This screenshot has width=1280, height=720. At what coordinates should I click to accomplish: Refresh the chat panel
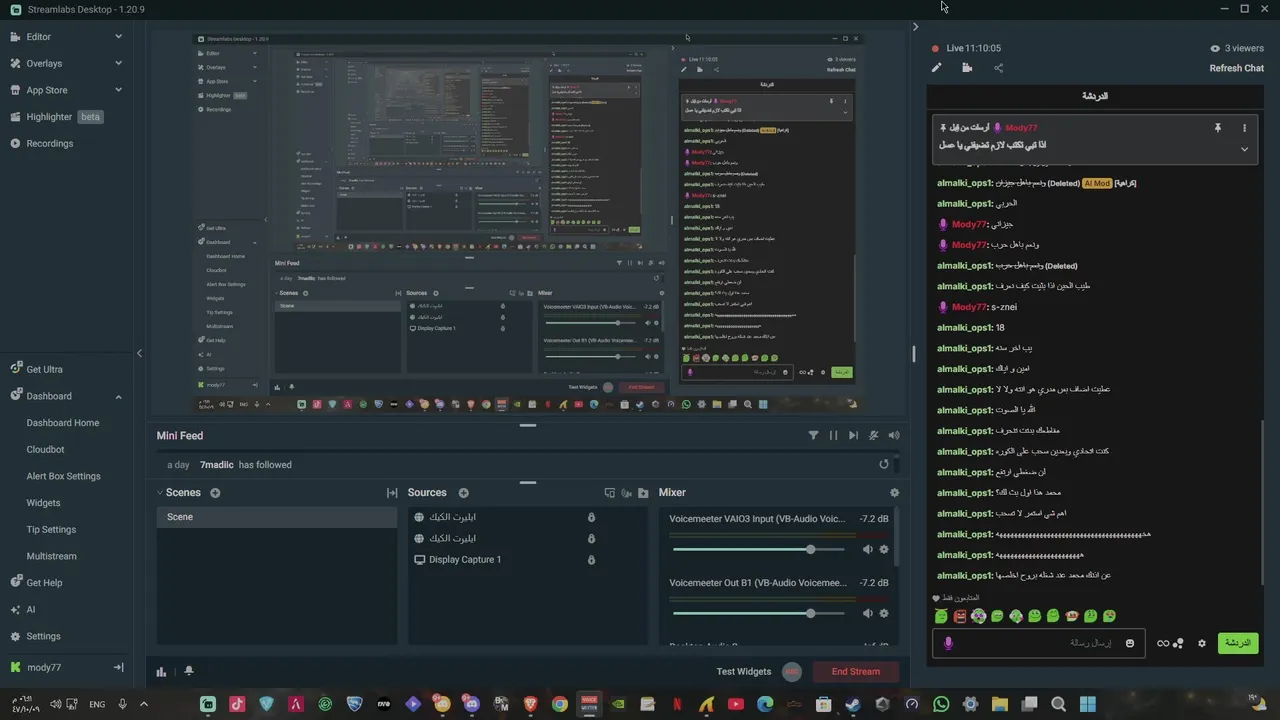point(1236,68)
